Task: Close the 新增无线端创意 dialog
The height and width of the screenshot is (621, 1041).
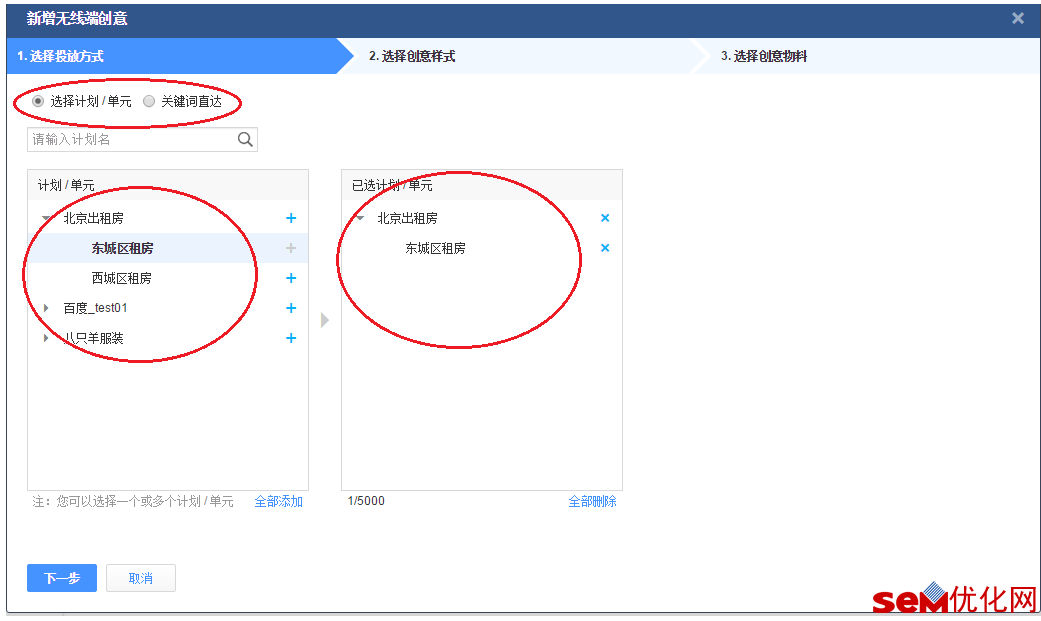Action: click(1018, 18)
